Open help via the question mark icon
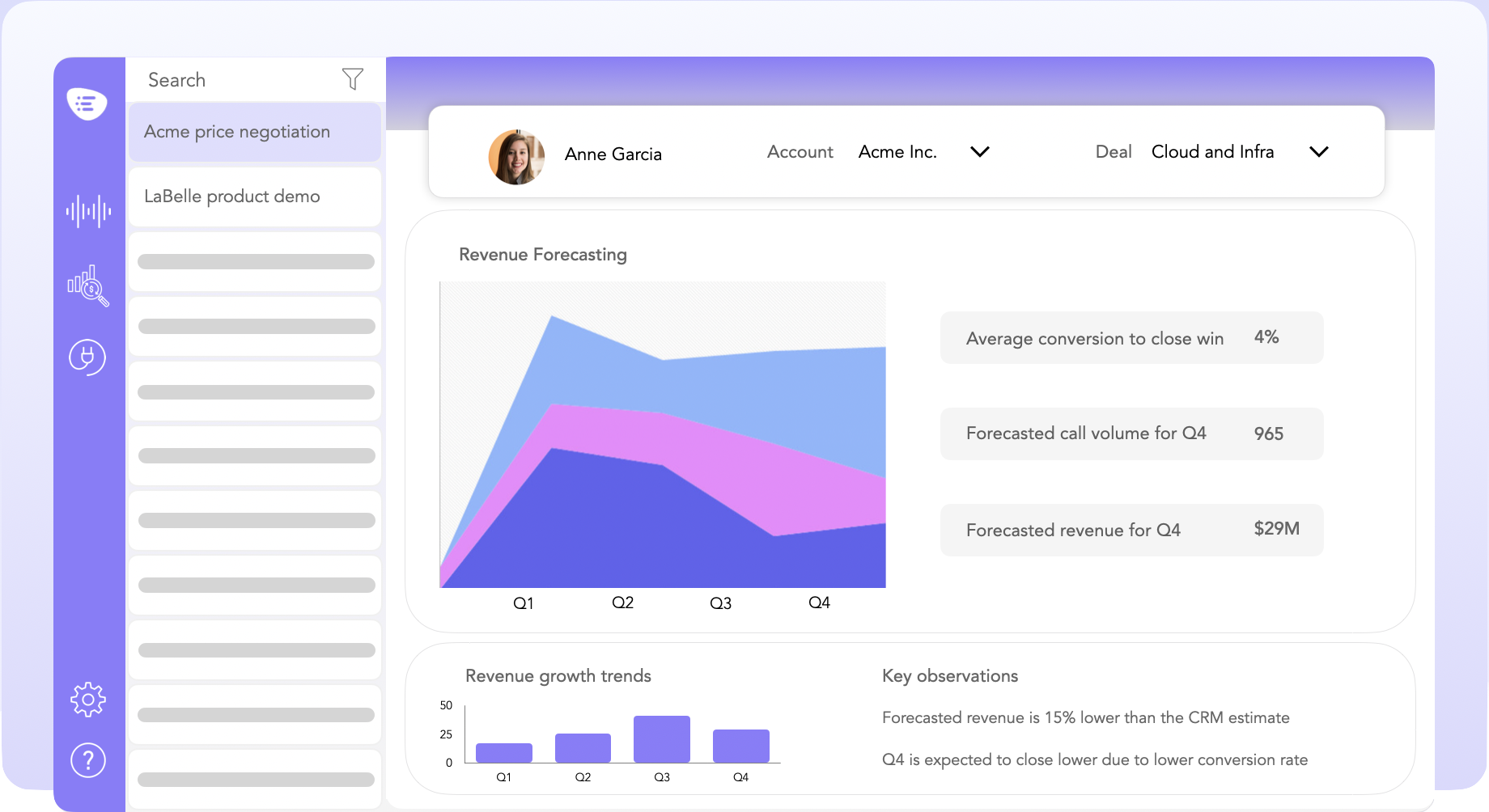The width and height of the screenshot is (1489, 812). tap(88, 760)
